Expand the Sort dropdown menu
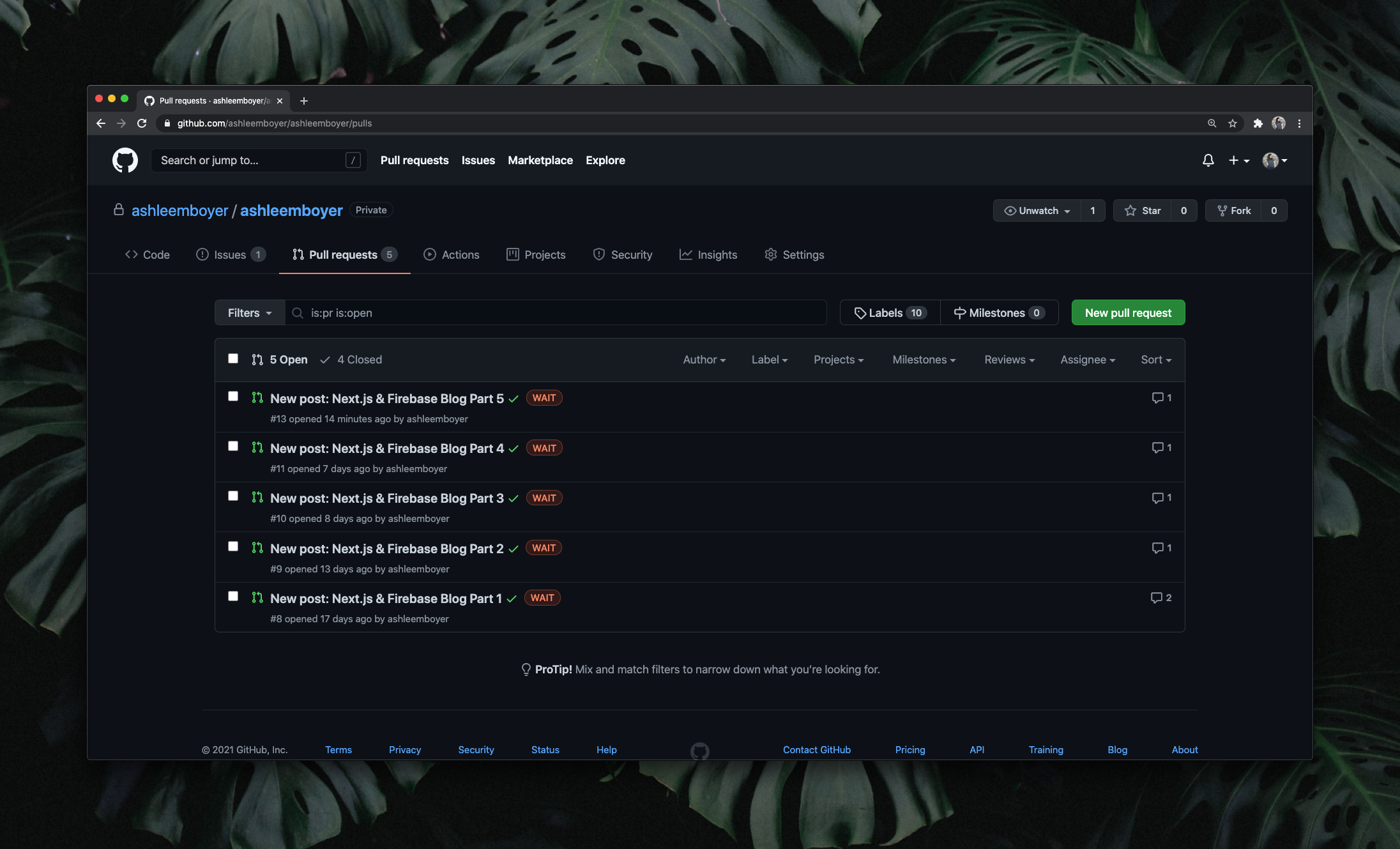Screen dimensions: 1400x849 [1155, 359]
